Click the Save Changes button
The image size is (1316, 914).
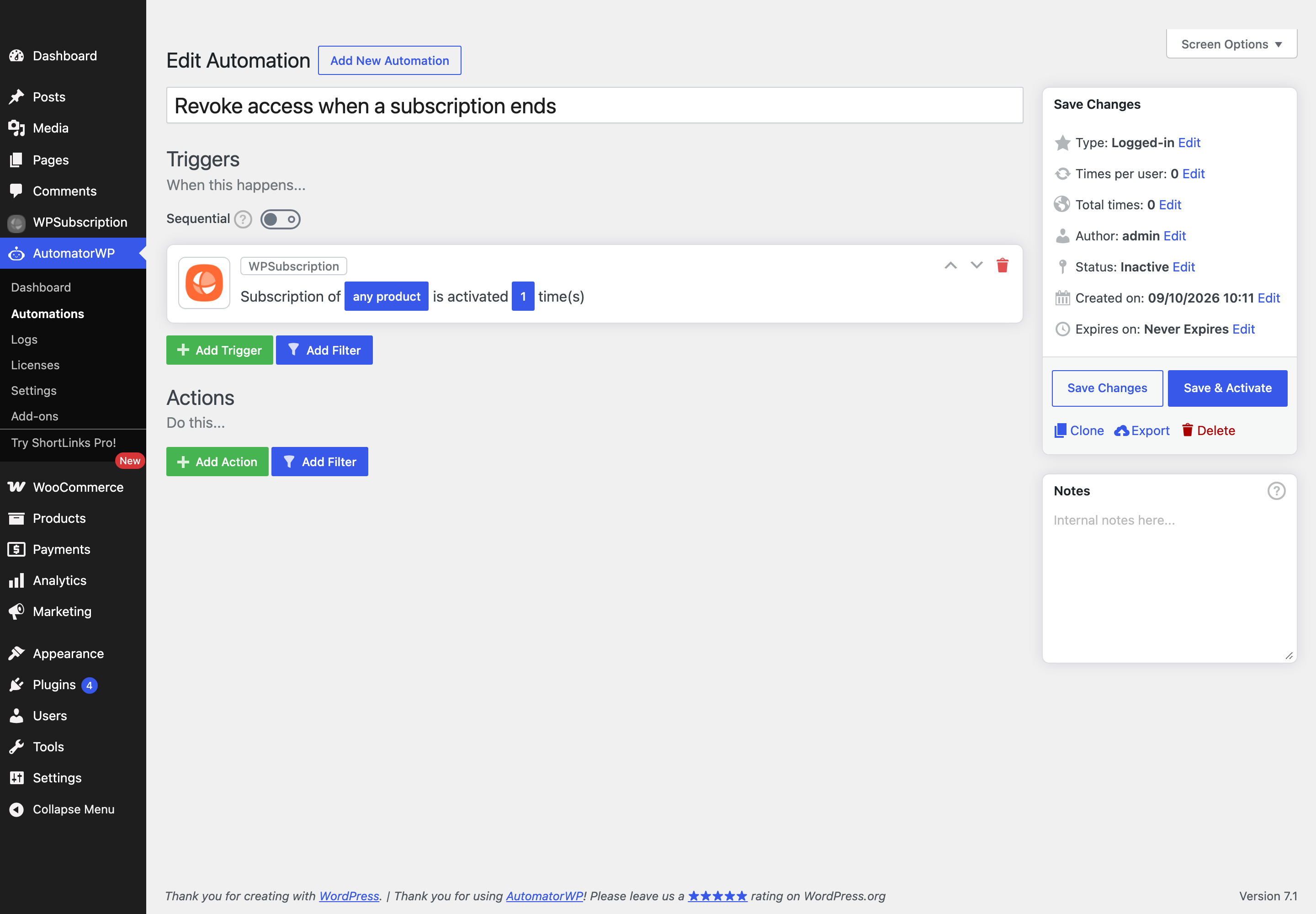tap(1107, 388)
